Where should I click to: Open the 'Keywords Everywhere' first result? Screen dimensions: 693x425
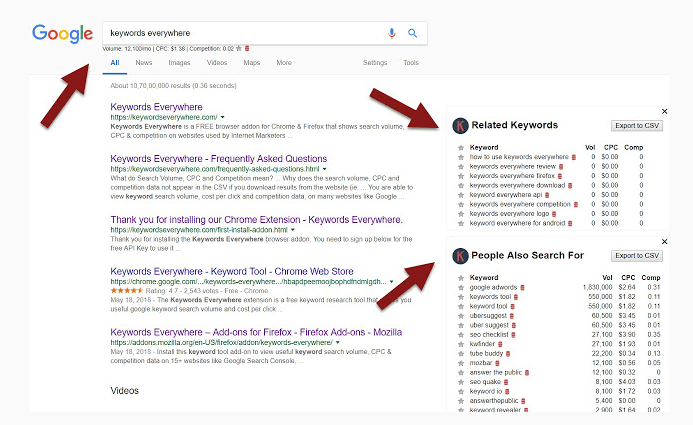[156, 107]
